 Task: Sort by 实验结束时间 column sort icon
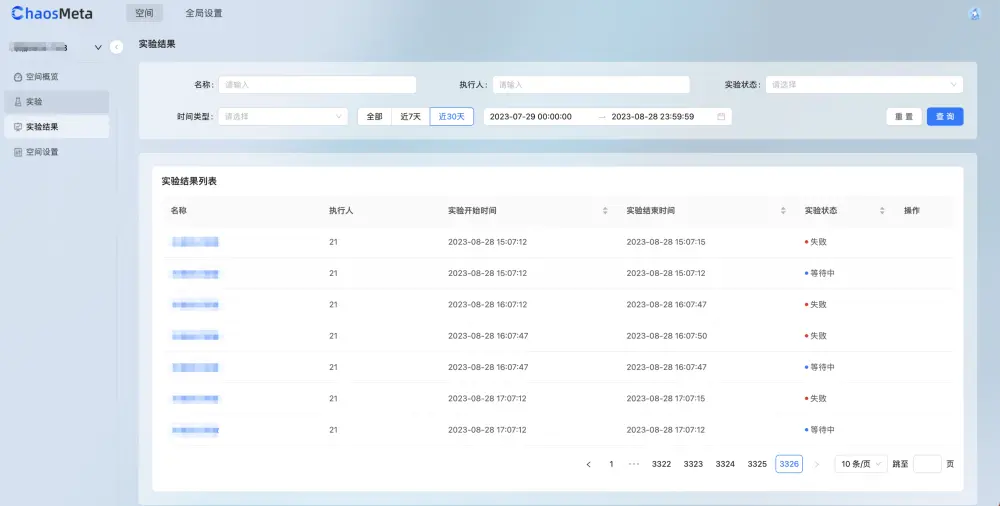pyautogui.click(x=783, y=211)
